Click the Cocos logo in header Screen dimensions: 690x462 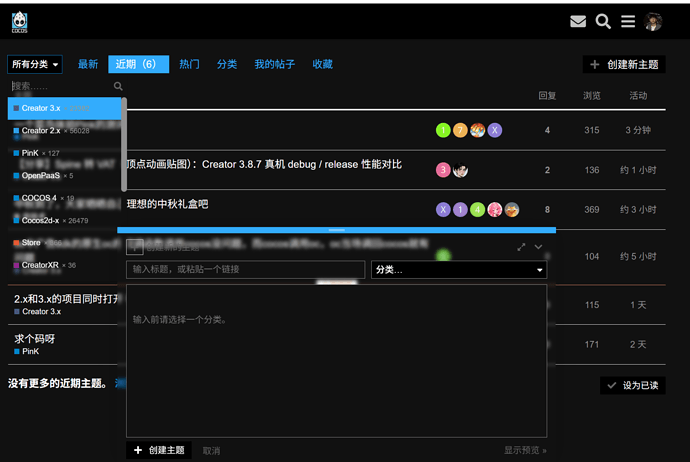click(x=19, y=22)
